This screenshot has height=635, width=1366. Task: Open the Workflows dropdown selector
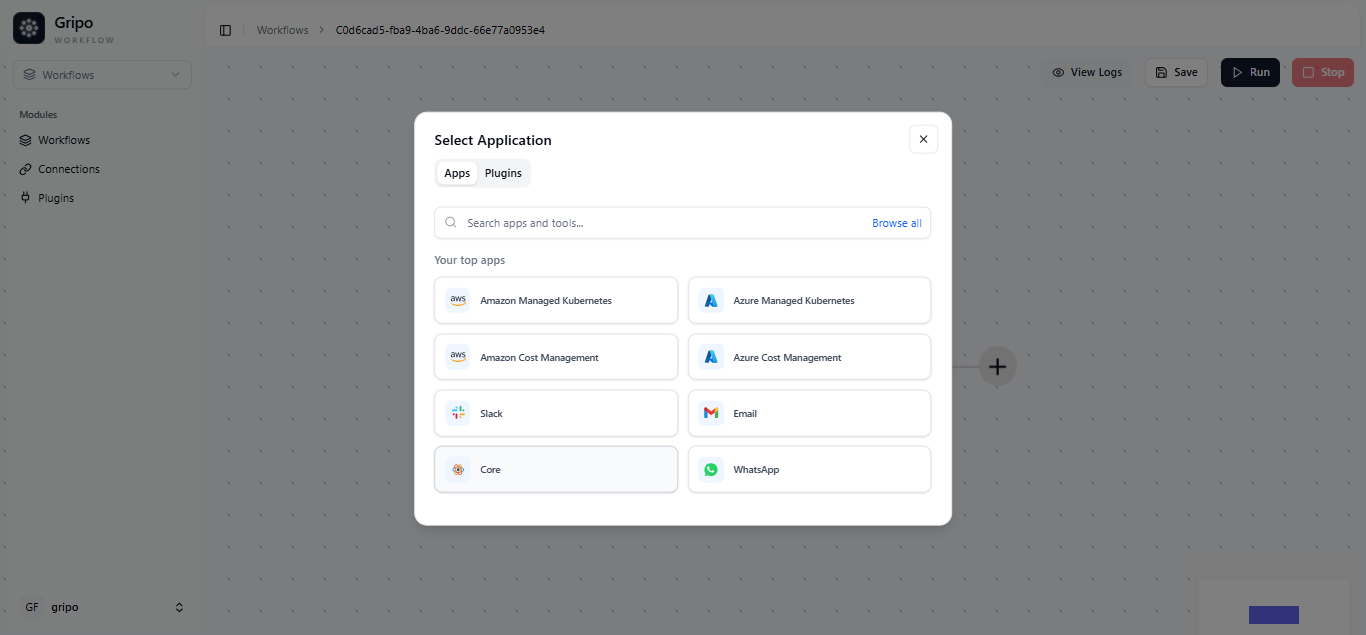pyautogui.click(x=102, y=75)
